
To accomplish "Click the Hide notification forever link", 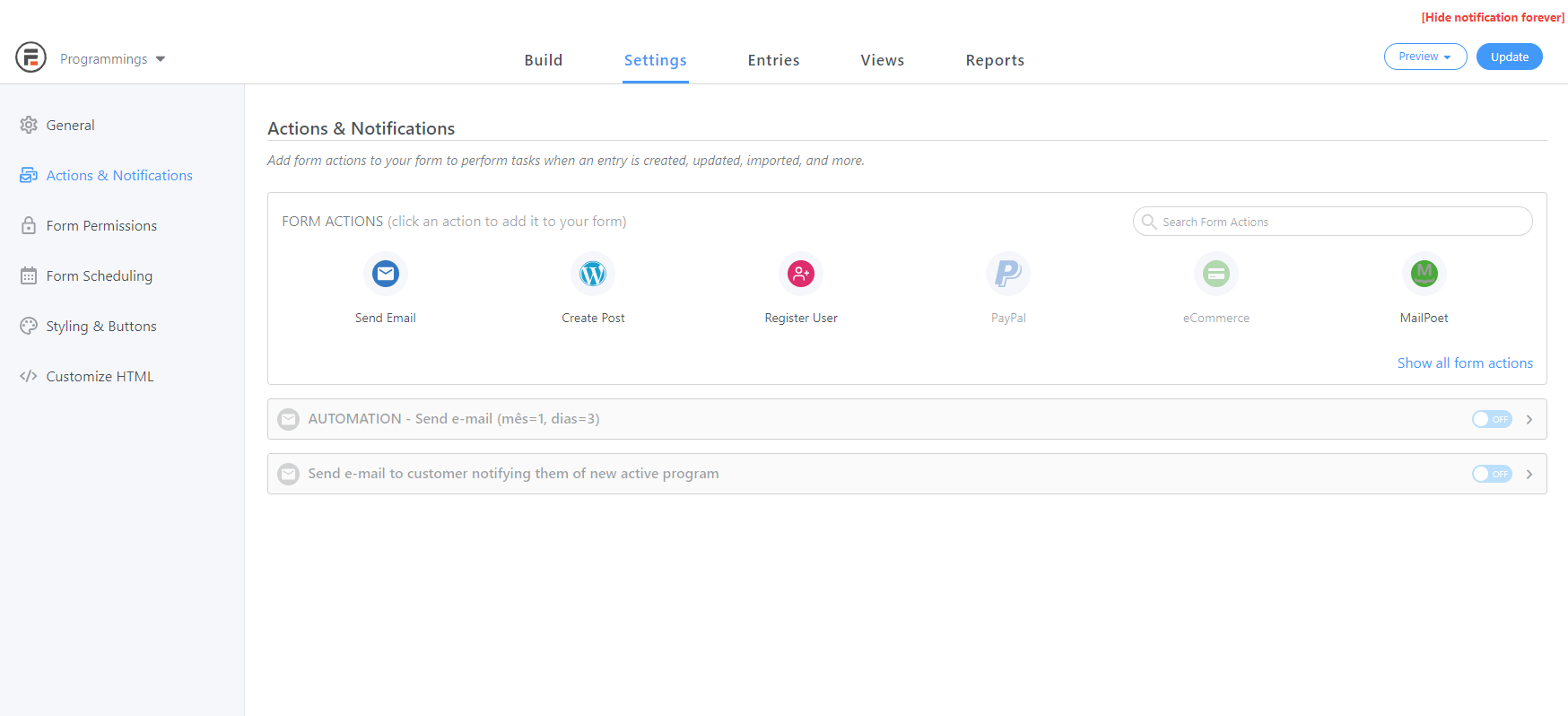I will tap(1493, 17).
